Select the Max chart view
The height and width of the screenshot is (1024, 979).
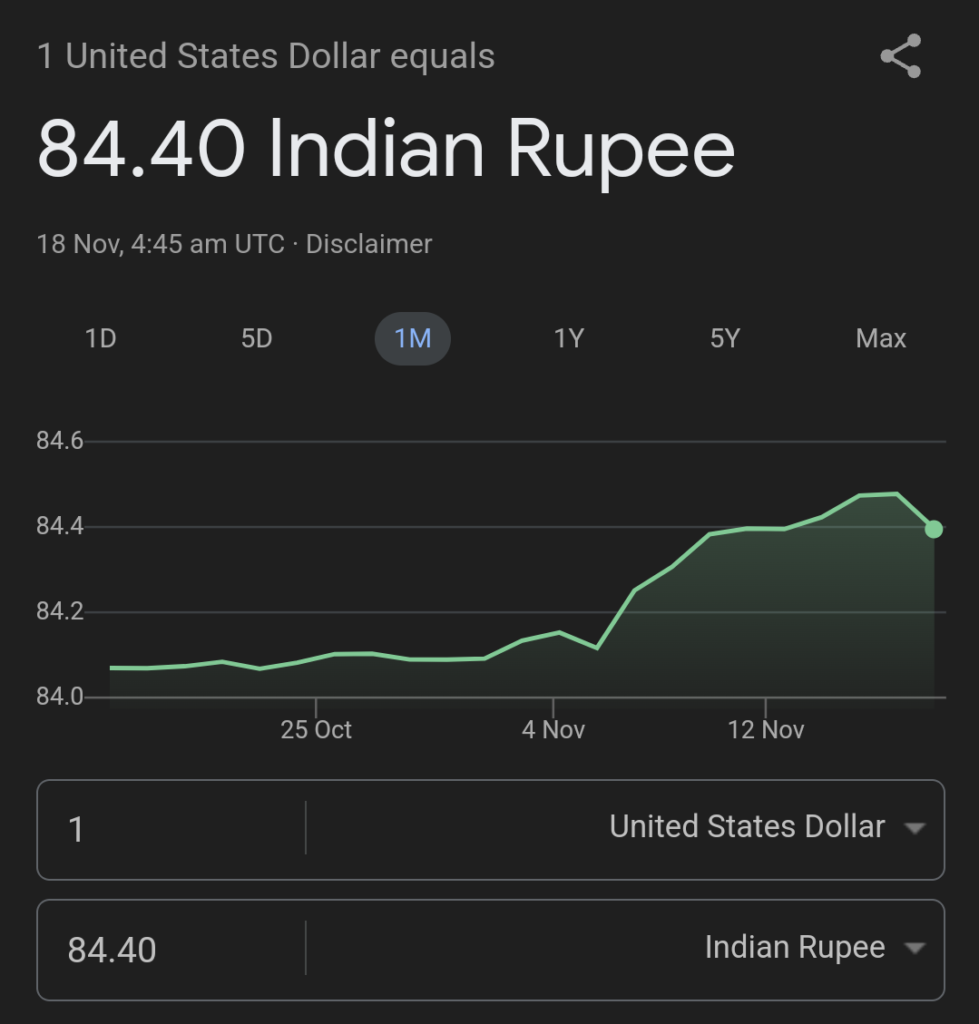tap(880, 338)
